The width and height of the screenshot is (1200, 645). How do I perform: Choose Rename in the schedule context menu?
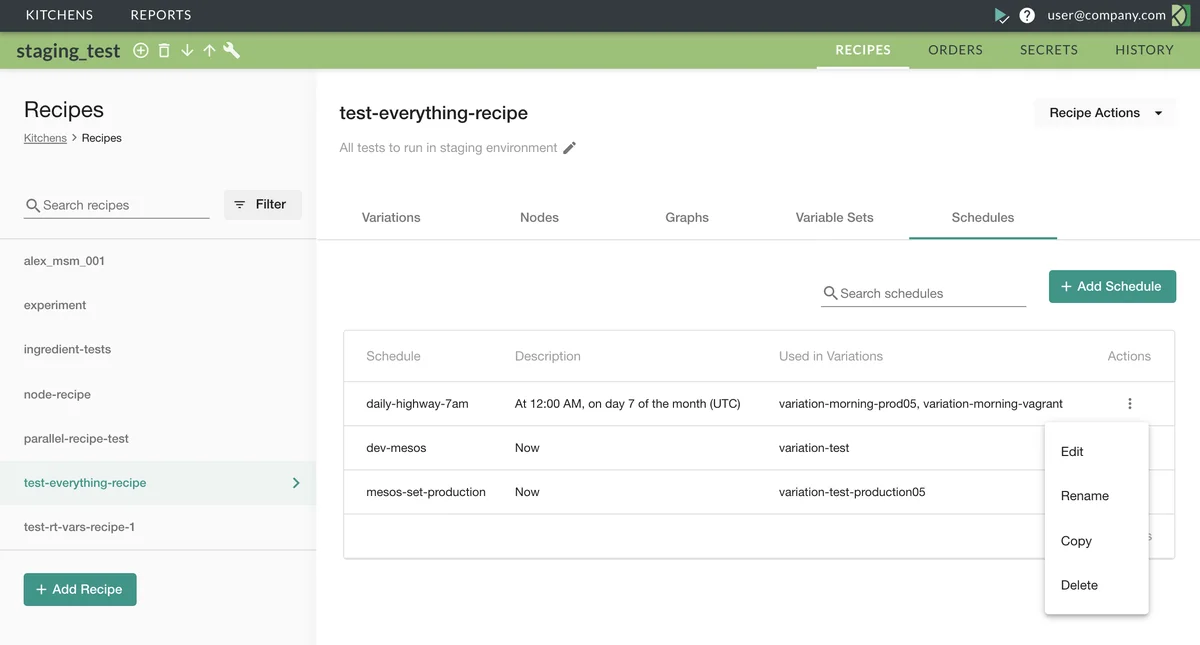pos(1084,496)
